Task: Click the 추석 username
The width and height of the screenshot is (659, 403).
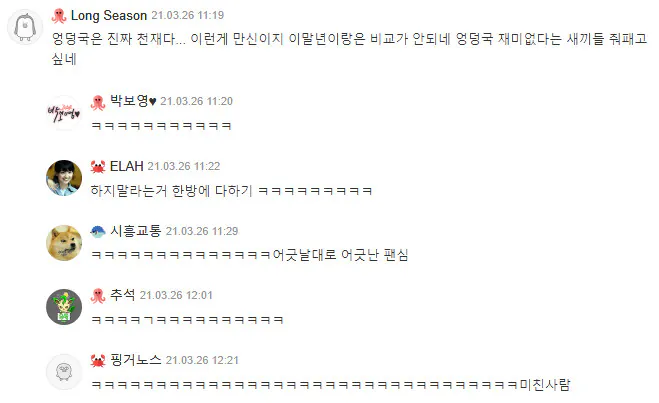Action: coord(122,295)
